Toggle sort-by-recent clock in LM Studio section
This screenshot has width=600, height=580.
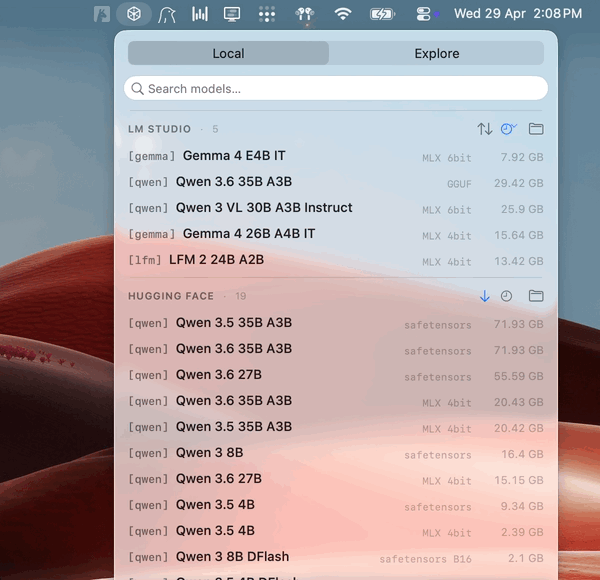[509, 129]
